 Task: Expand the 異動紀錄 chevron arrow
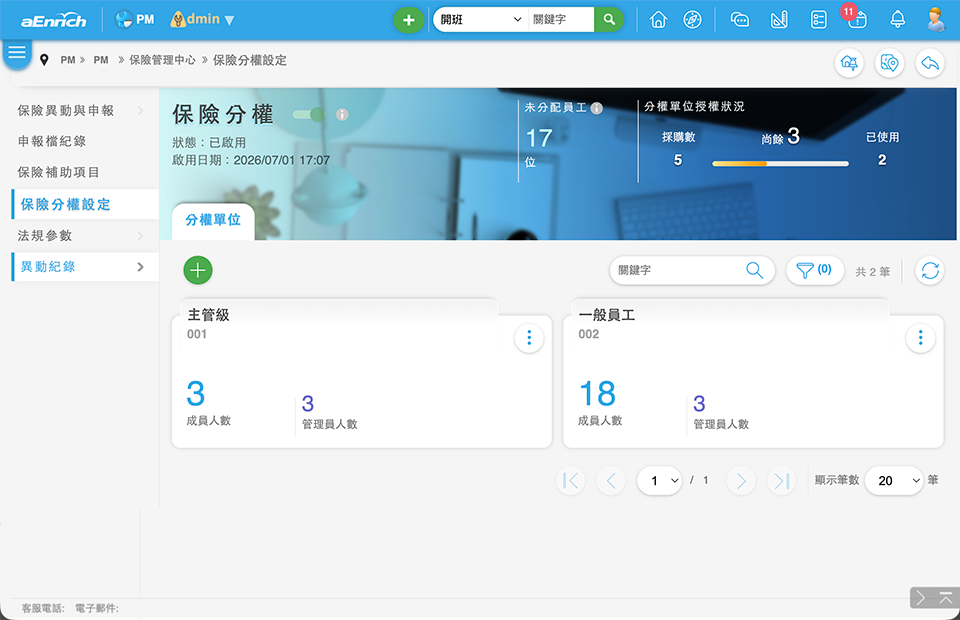click(x=141, y=267)
